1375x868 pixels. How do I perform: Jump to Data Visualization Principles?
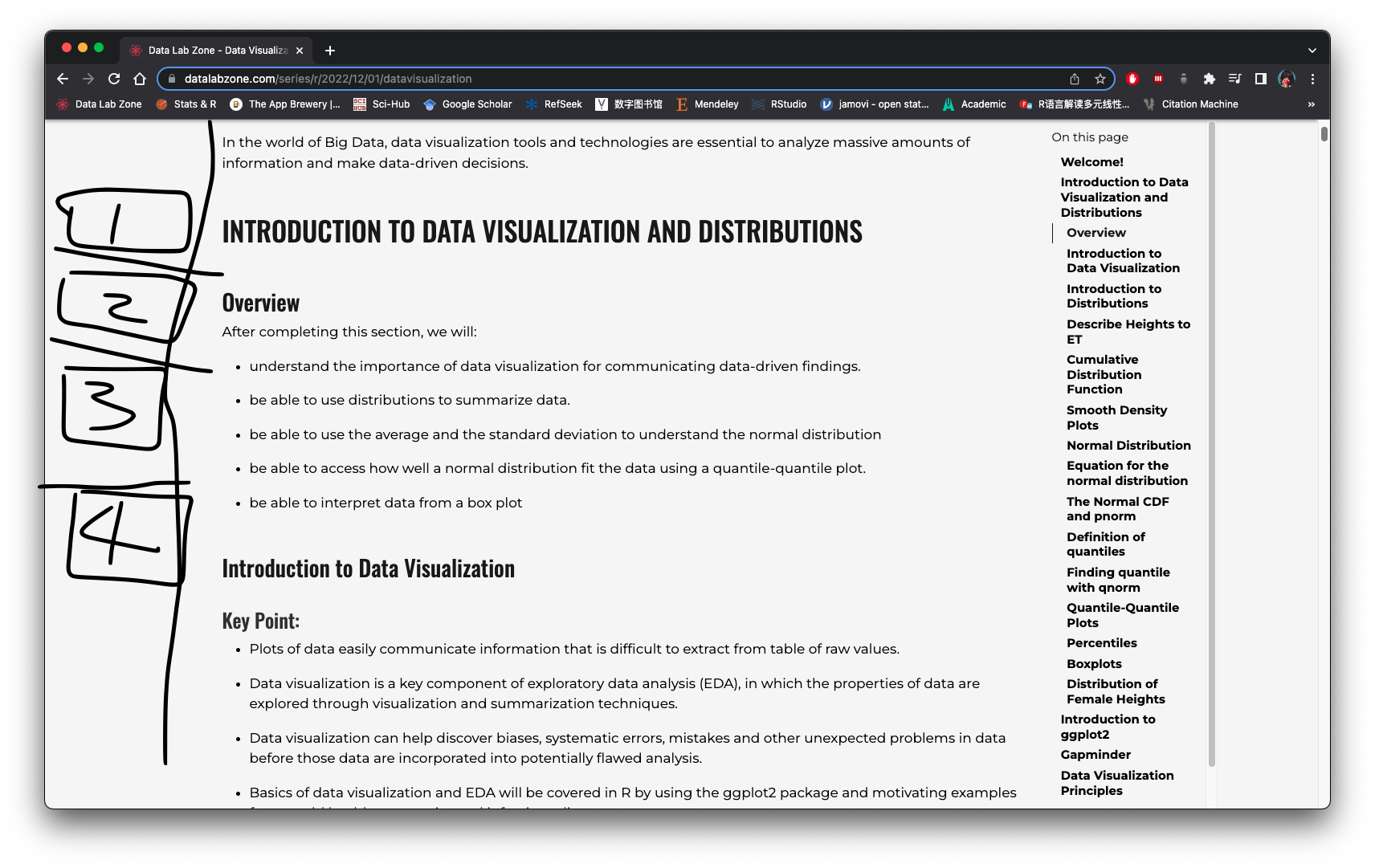1117,783
